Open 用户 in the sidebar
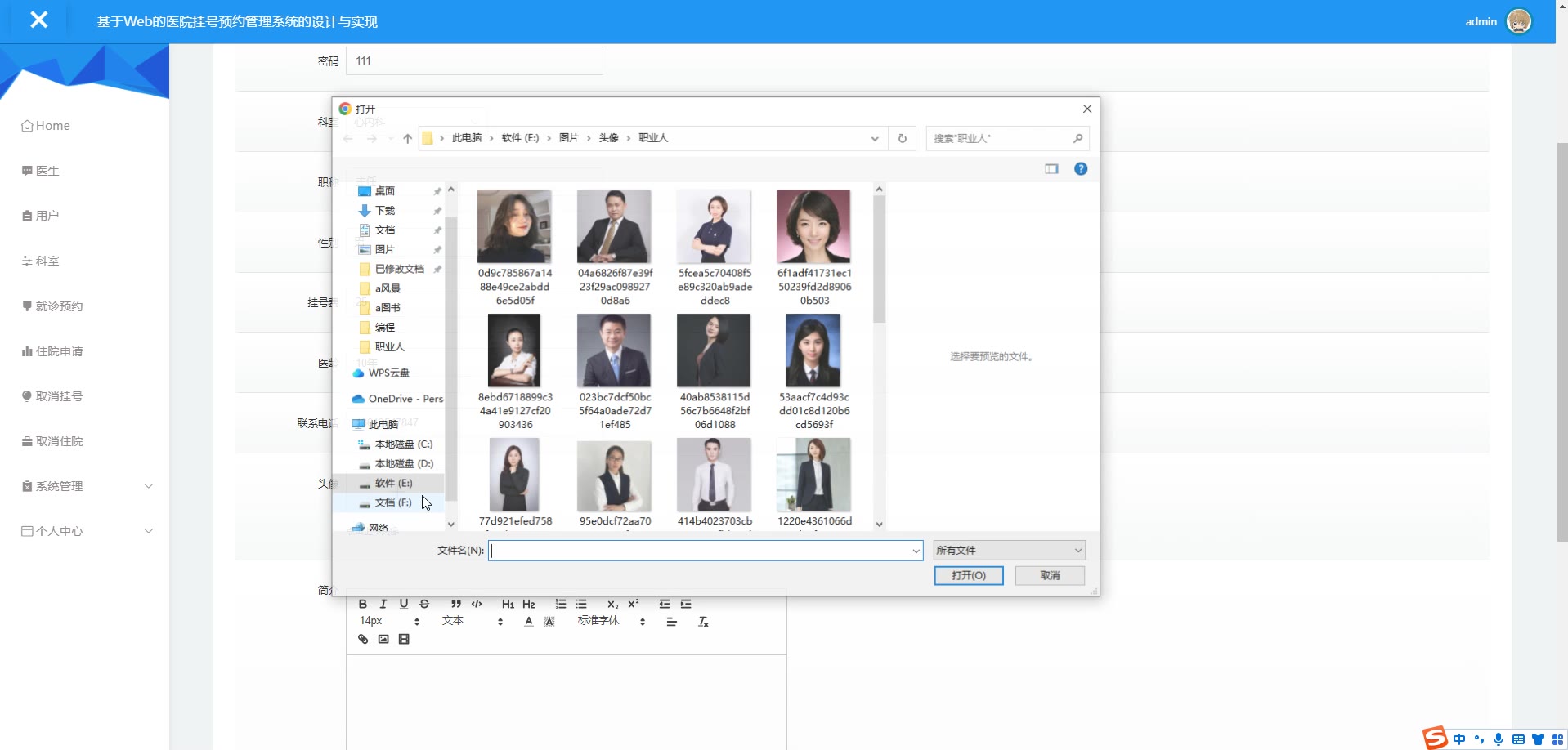 tap(41, 216)
